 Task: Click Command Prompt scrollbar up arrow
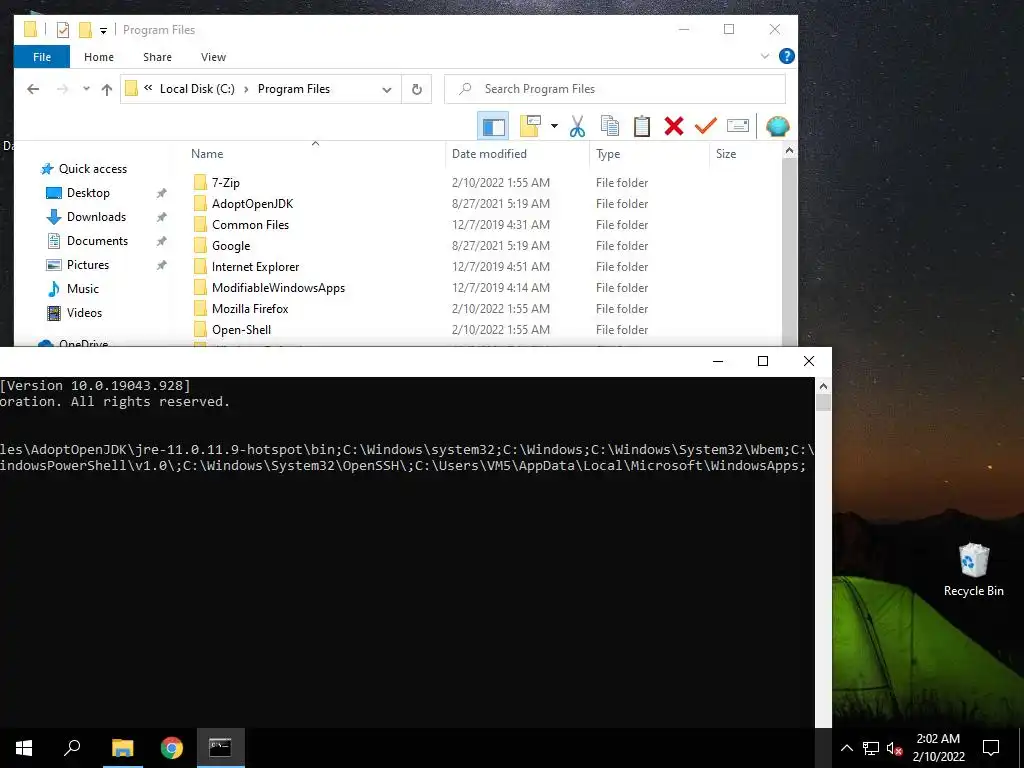pyautogui.click(x=823, y=386)
